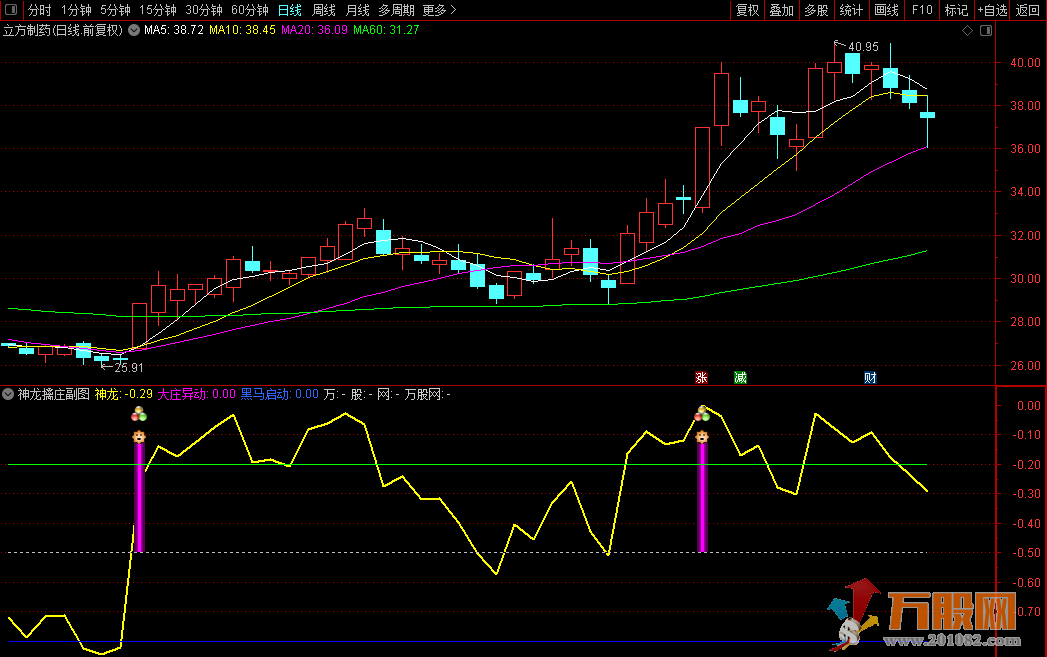Click the diamond marker icon top right
Screen dimensions: 1047x657
click(967, 31)
